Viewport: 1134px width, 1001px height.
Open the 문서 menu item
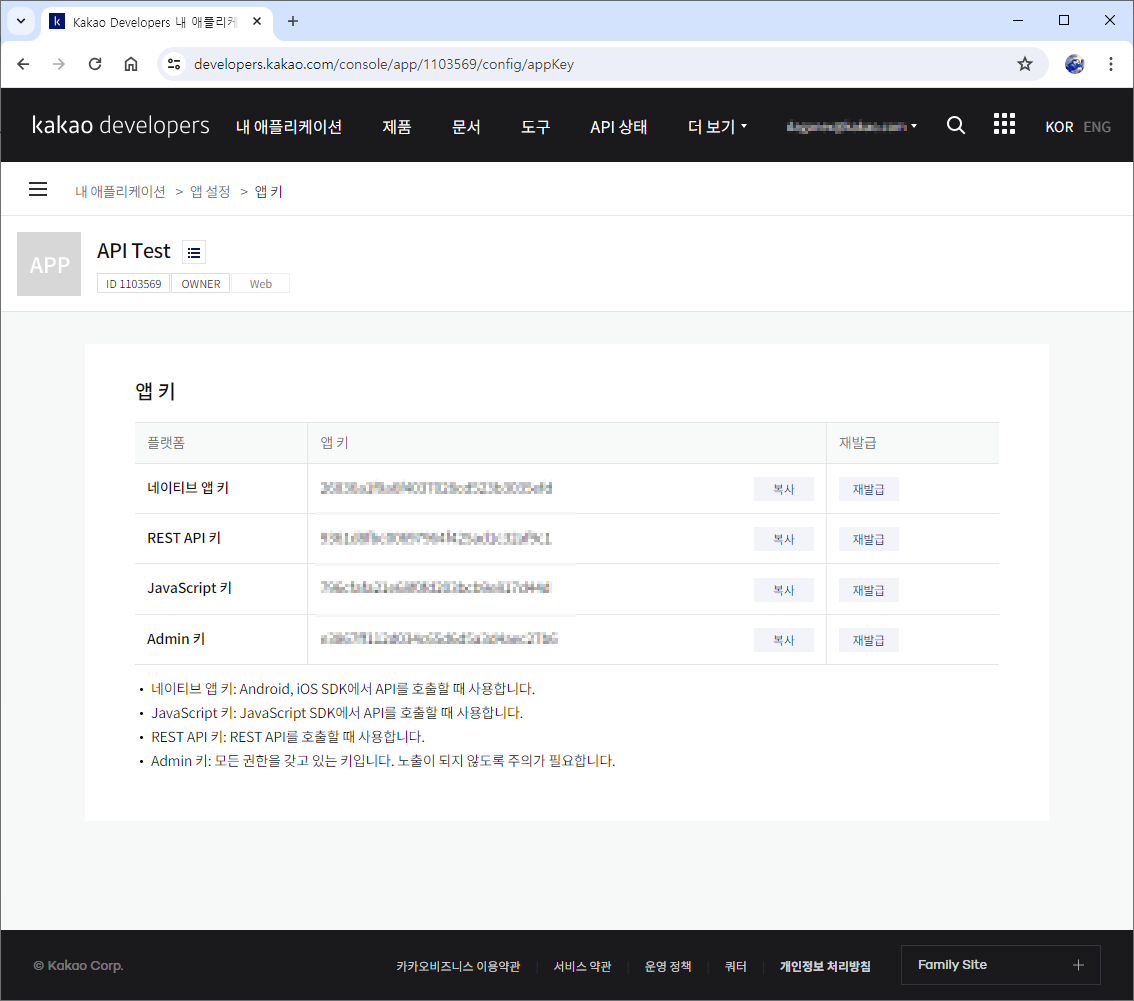click(466, 127)
